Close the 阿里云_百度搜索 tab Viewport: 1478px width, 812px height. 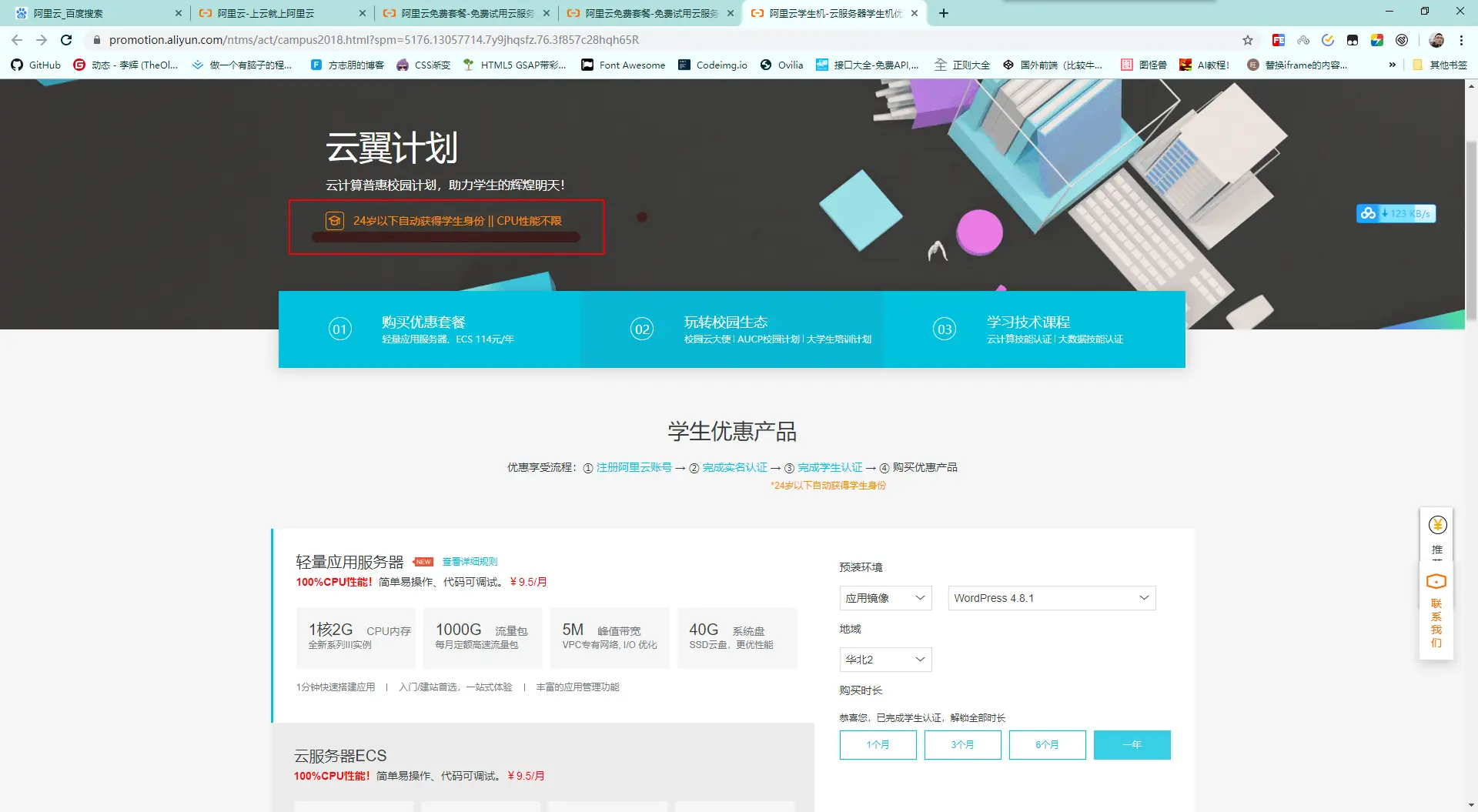179,13
